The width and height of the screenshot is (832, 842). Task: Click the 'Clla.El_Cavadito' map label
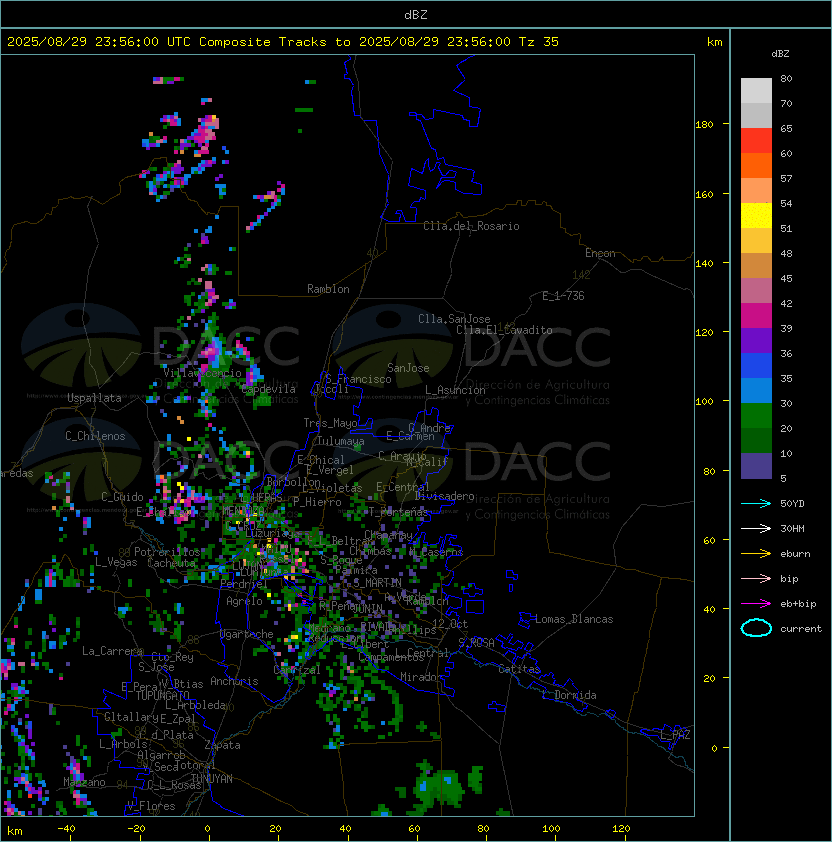tap(504, 330)
